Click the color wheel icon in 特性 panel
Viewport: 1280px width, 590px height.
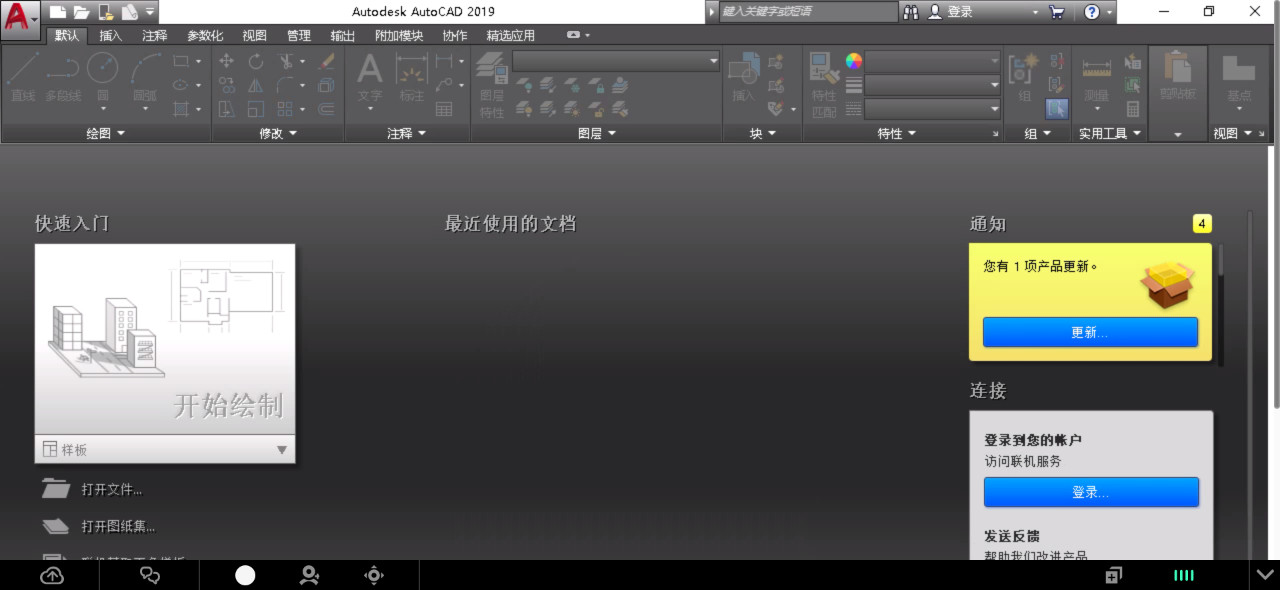853,61
